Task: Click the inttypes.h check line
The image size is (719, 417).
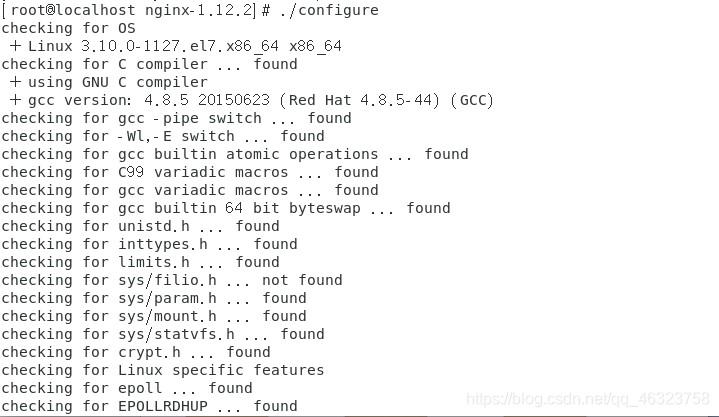Action: coord(149,244)
